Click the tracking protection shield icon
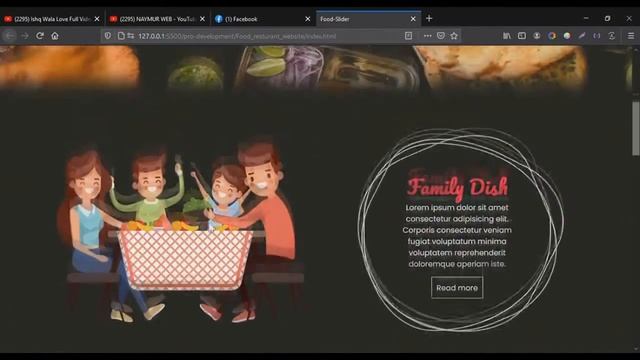640x360 pixels. 108,36
